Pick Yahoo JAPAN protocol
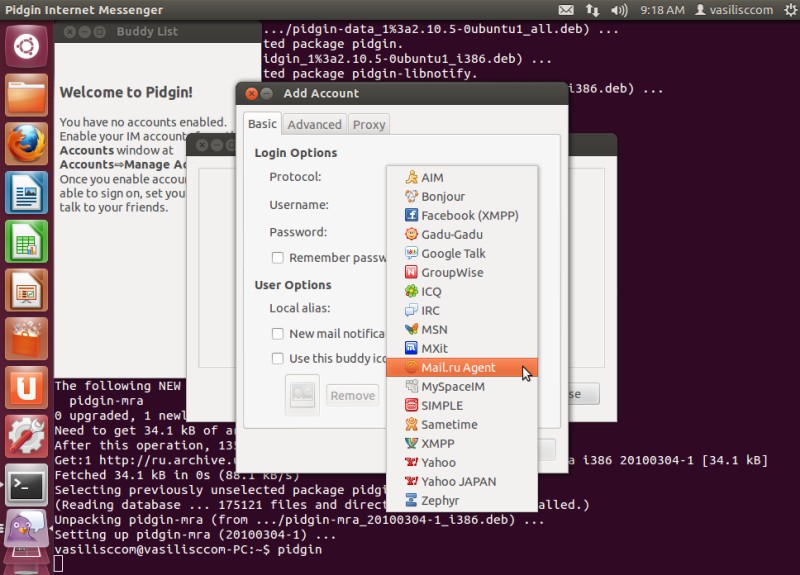 pos(462,482)
